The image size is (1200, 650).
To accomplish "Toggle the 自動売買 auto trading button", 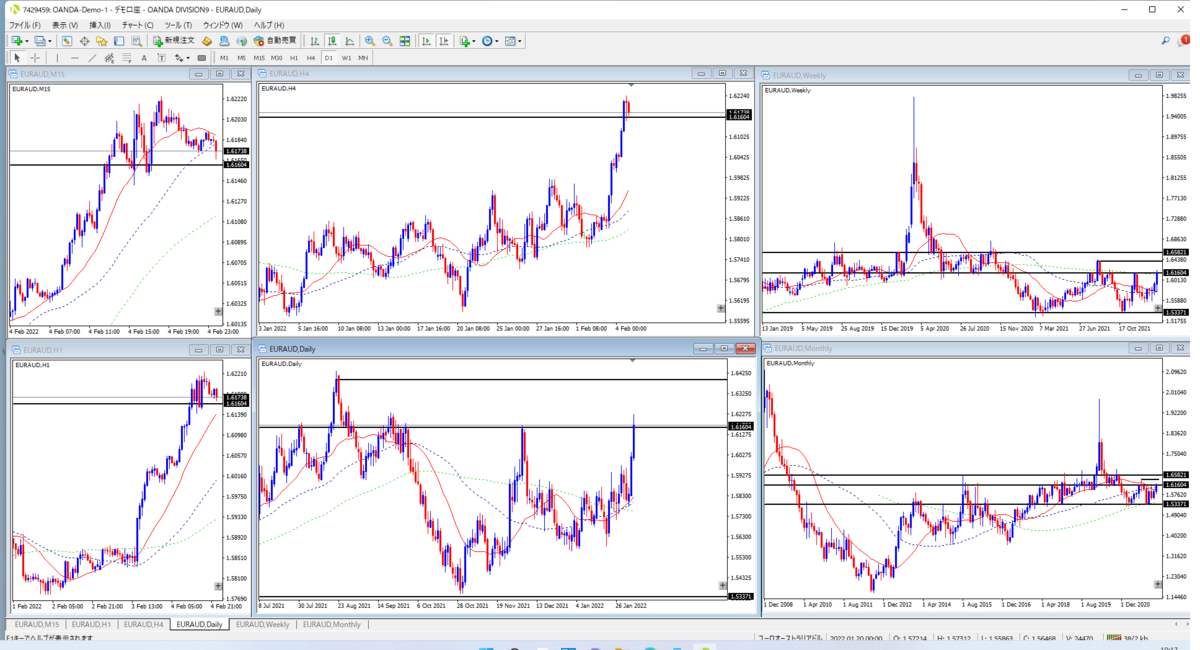I will pyautogui.click(x=276, y=41).
